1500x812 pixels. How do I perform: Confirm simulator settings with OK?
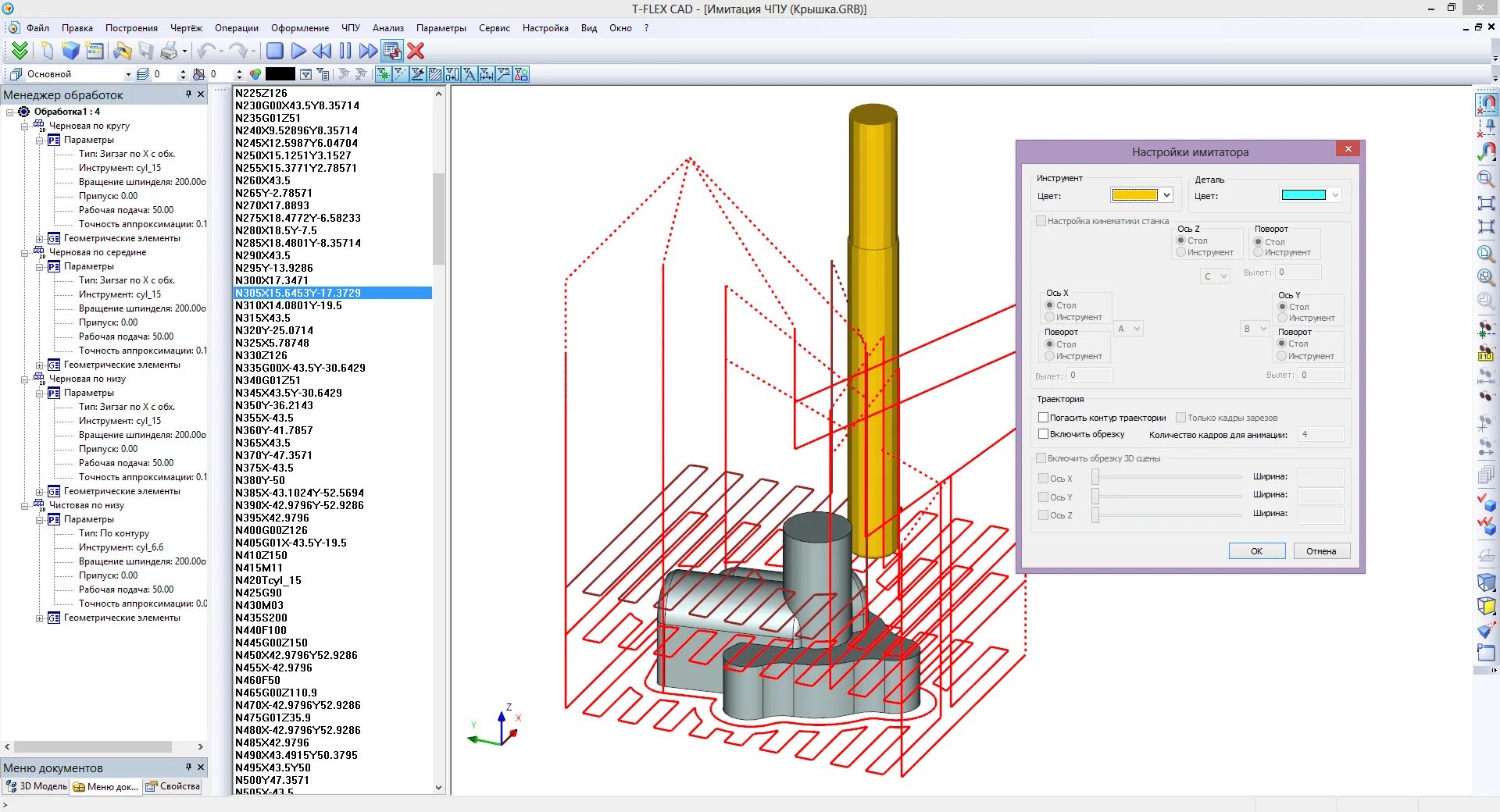(1256, 551)
